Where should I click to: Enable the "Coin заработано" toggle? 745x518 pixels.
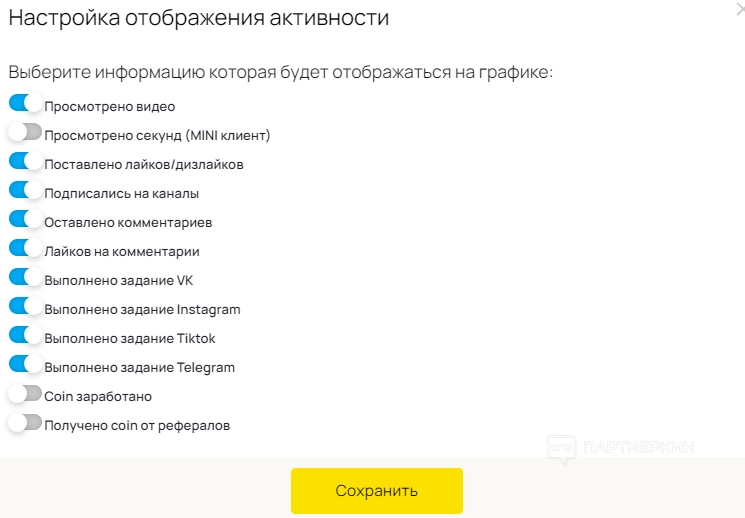click(x=25, y=393)
